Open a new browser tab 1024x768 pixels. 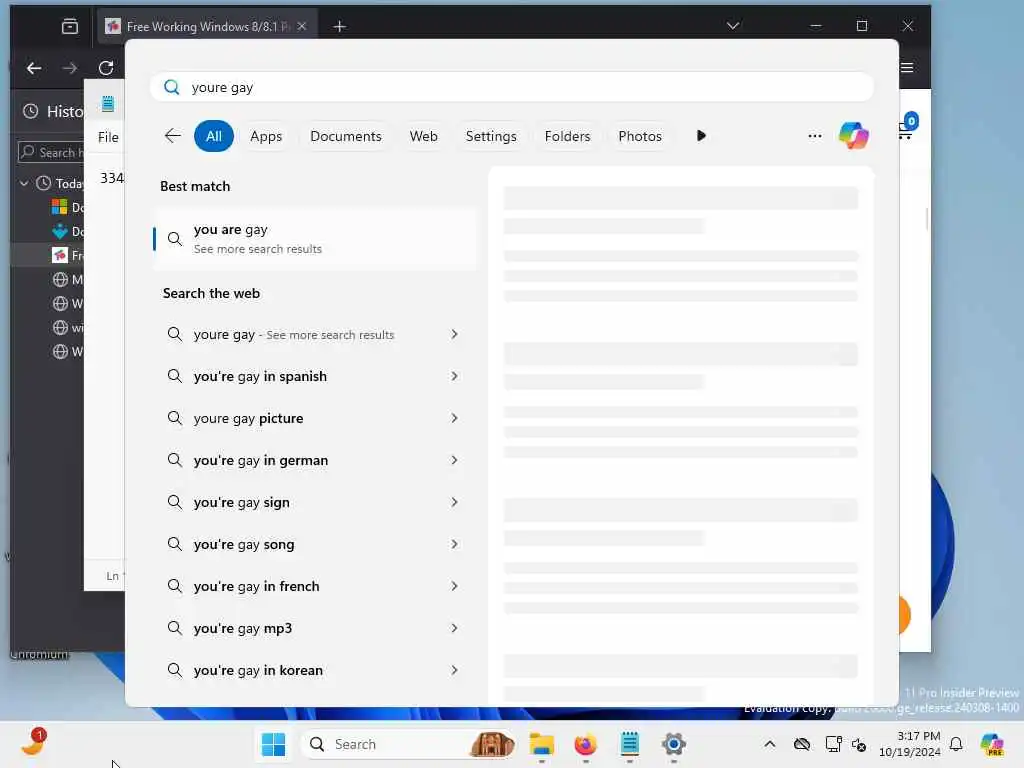point(340,26)
